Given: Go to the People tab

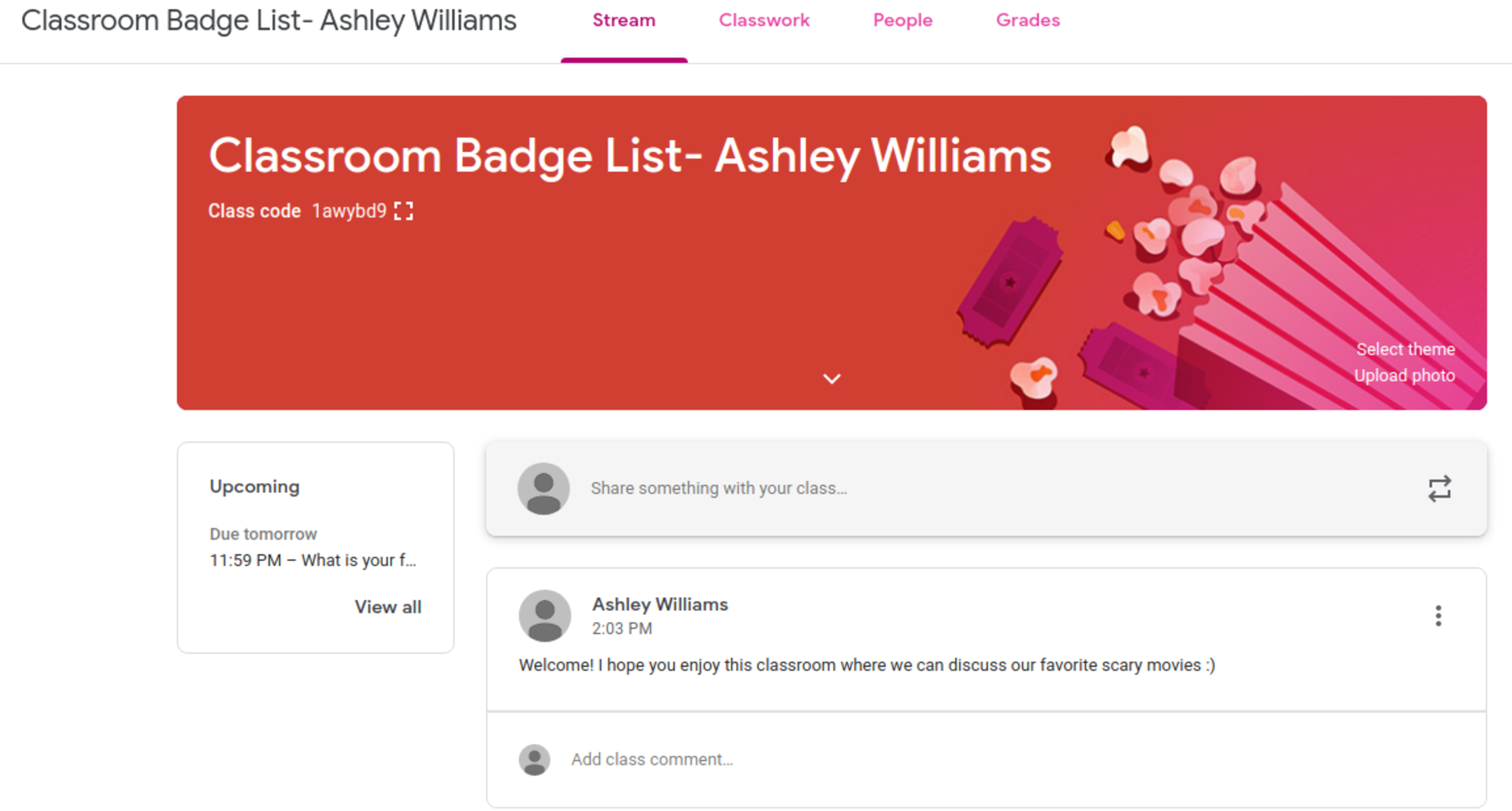Looking at the screenshot, I should point(902,21).
